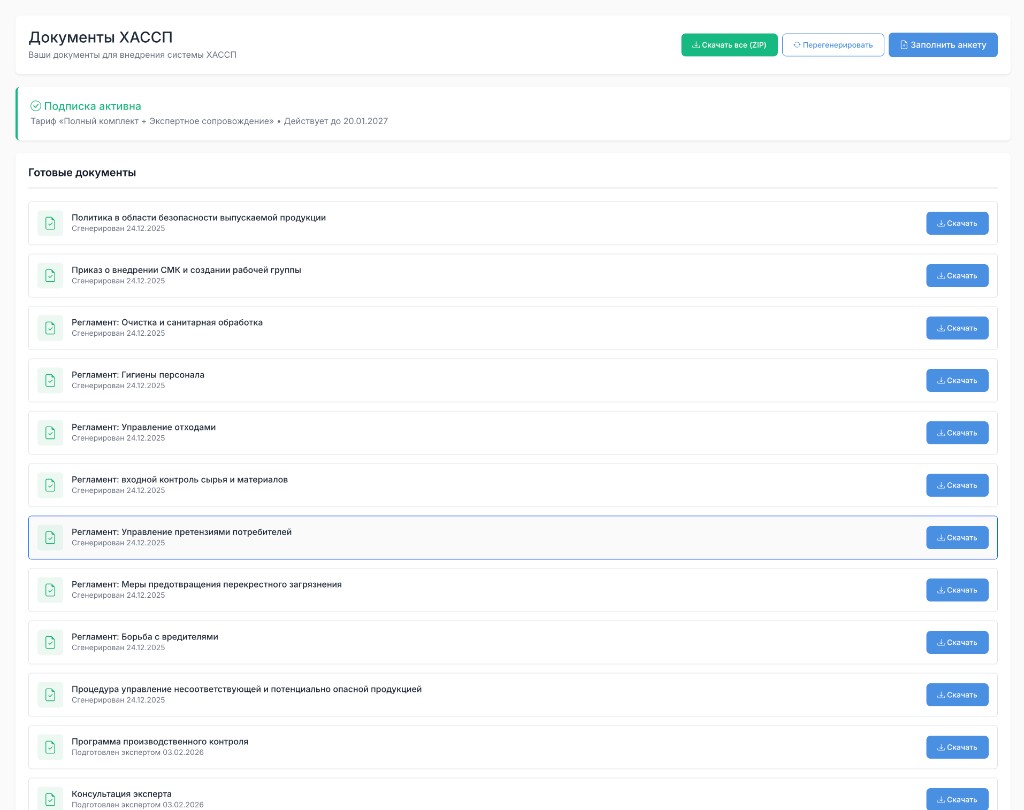Click the Перегенерировать button
The width and height of the screenshot is (1024, 810).
[833, 45]
